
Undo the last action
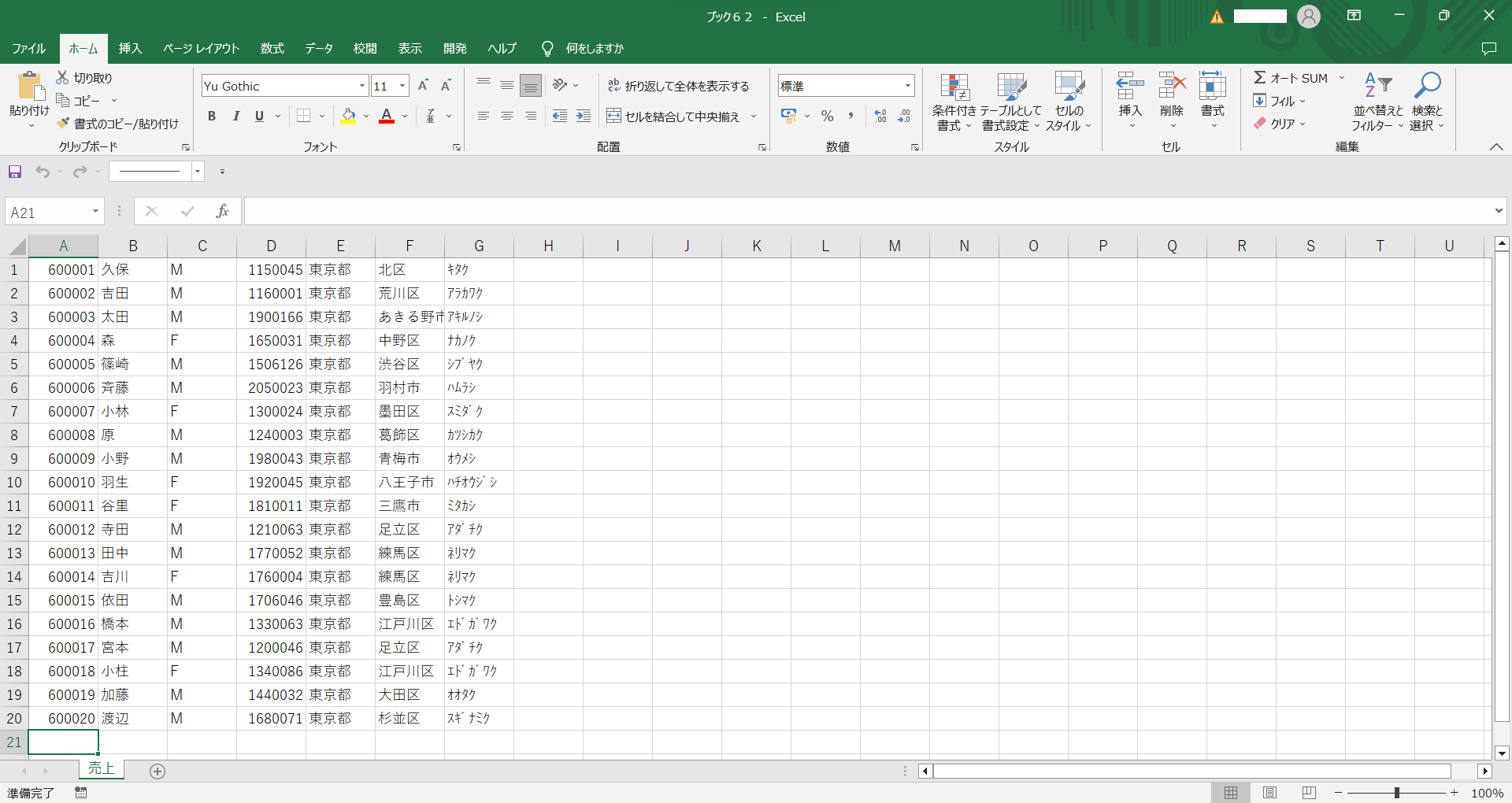(43, 172)
